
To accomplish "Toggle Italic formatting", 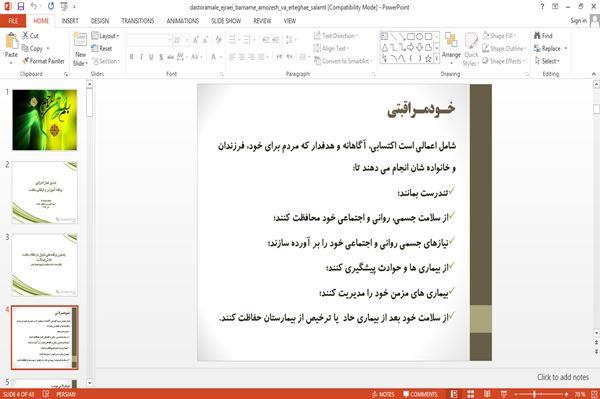I will pos(141,57).
